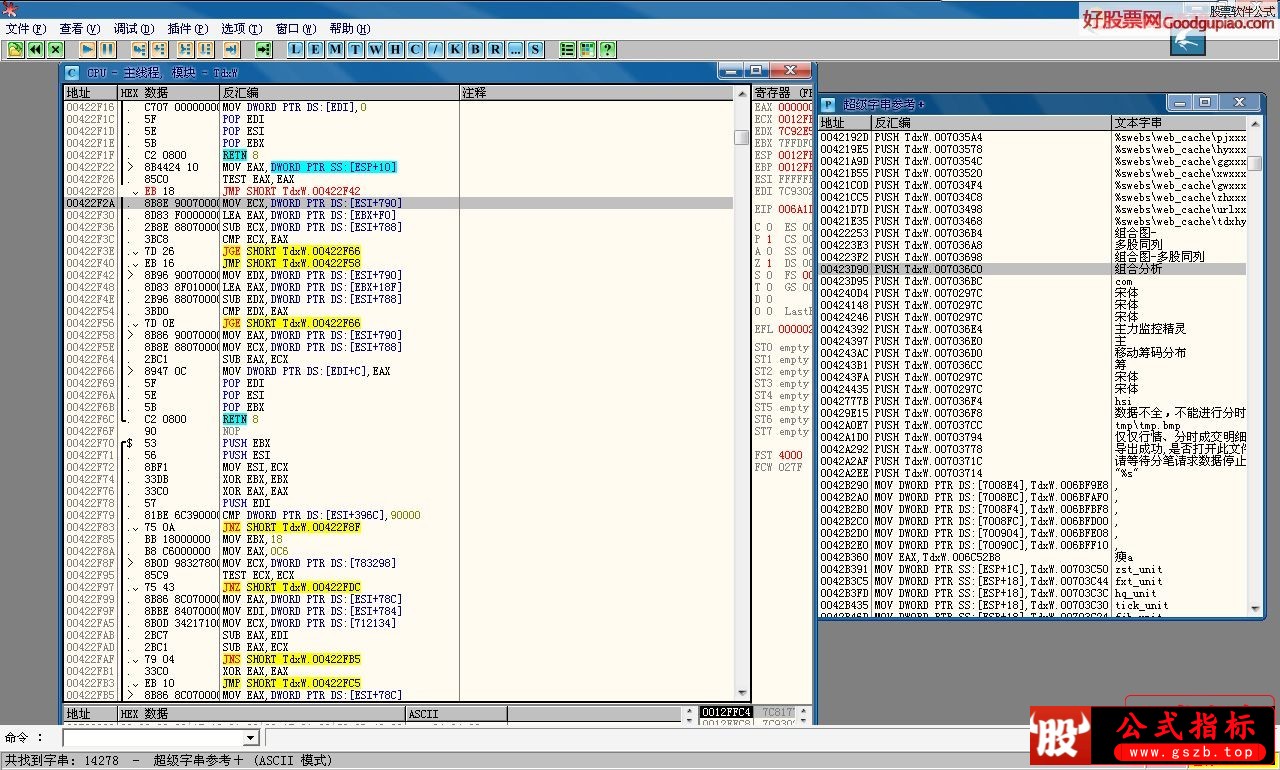This screenshot has width=1280, height=770.
Task: Click the Step into toolbar icon
Action: pyautogui.click(x=140, y=49)
